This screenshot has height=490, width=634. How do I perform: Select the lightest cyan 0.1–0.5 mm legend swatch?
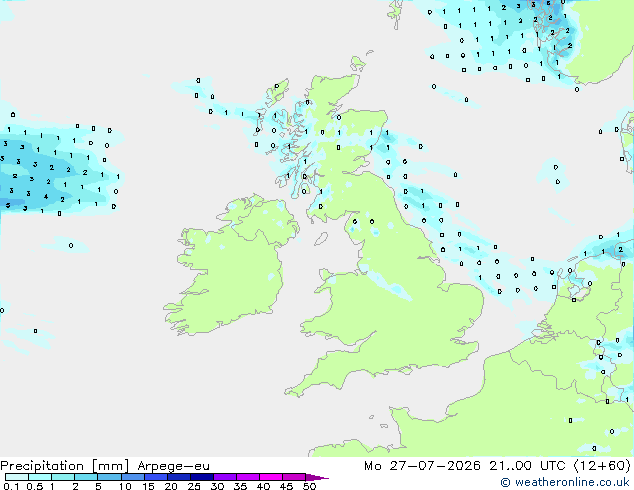click(x=17, y=477)
